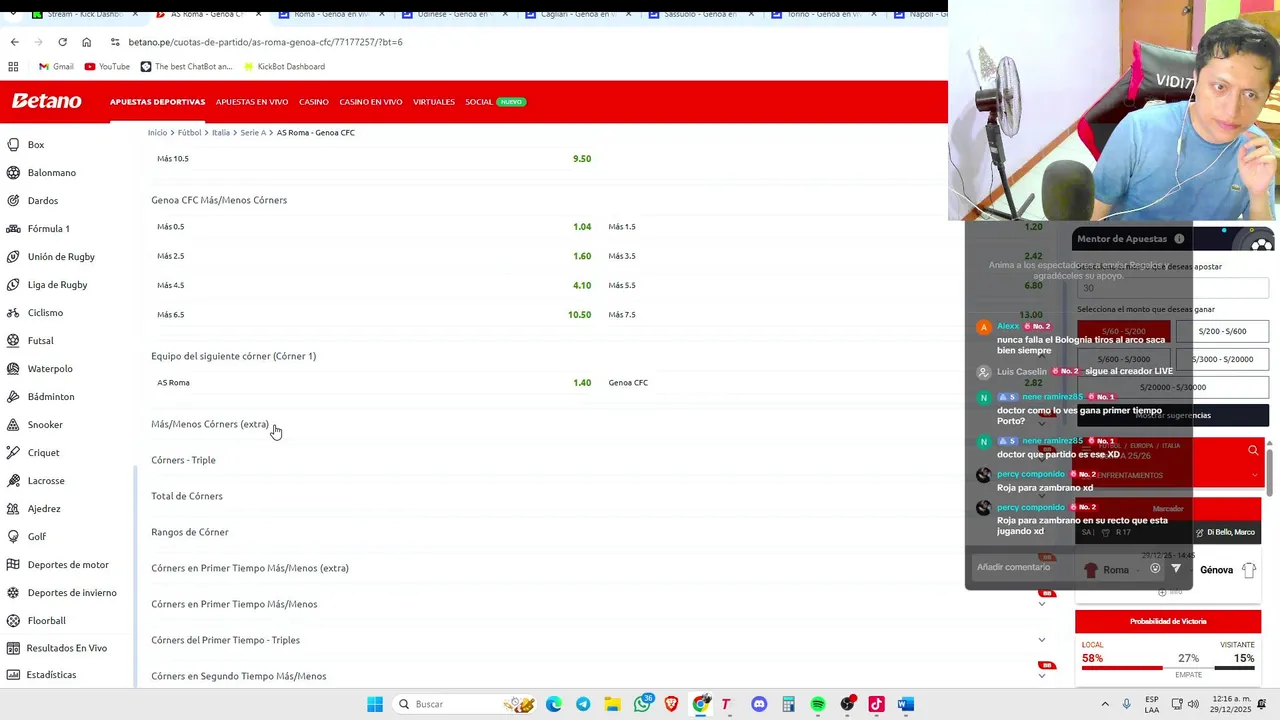Expand Córners en Segundo Tiempo Más/Menos chevron
This screenshot has height=720, width=1280.
[x=1042, y=676]
